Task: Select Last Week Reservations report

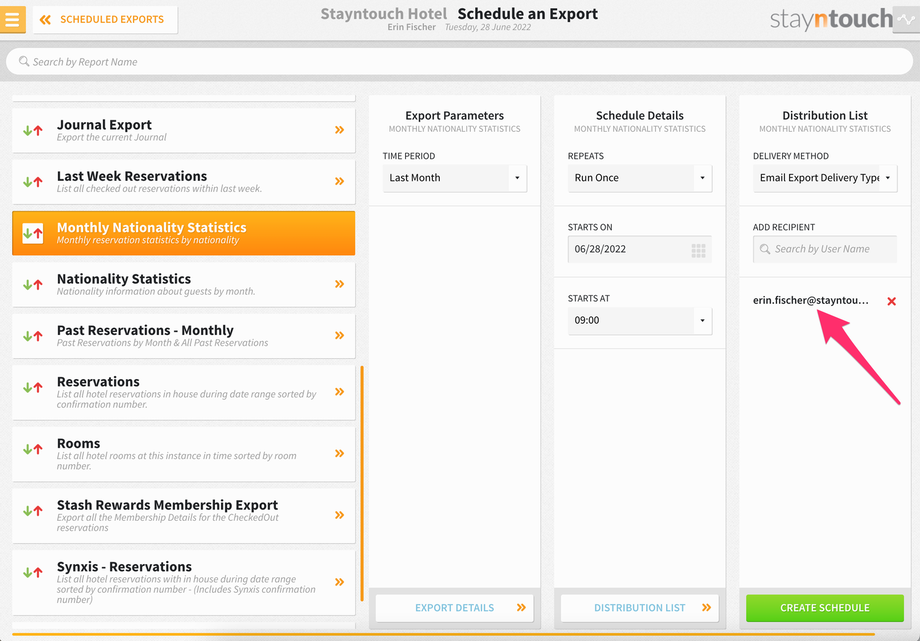Action: tap(184, 181)
